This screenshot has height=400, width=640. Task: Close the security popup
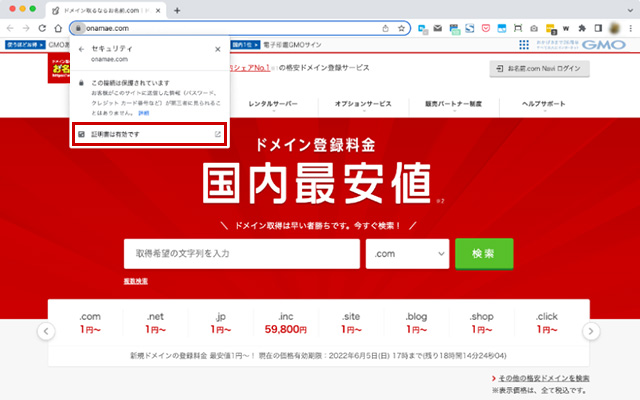218,49
